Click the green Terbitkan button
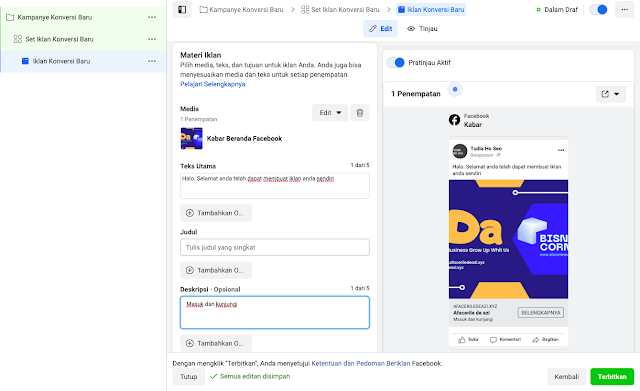Image resolution: width=640 pixels, height=391 pixels. point(612,377)
